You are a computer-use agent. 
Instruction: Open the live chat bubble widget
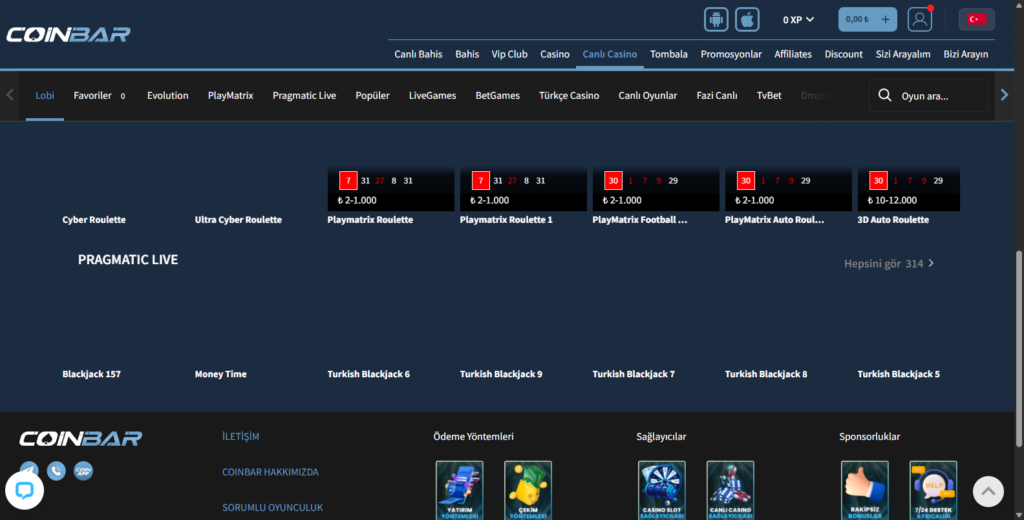tap(24, 490)
